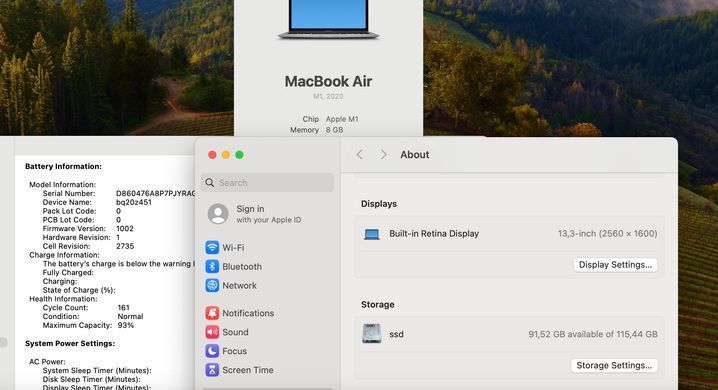Open the Screen Time hourglass icon
This screenshot has width=718, height=390.
click(x=212, y=370)
